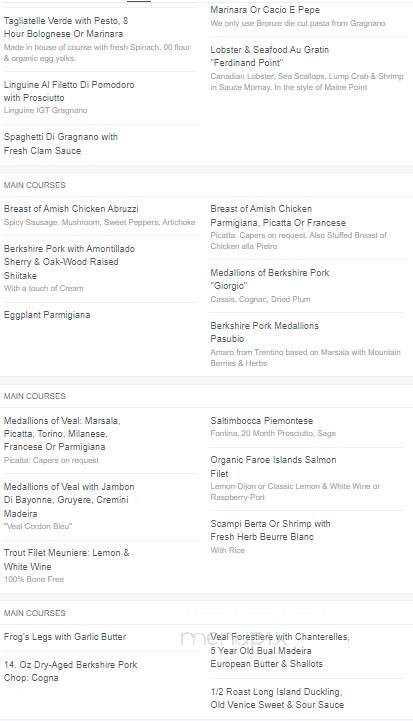
Task: Select Berkshire Pork Medallions Pasubio
Action: (x=264, y=332)
